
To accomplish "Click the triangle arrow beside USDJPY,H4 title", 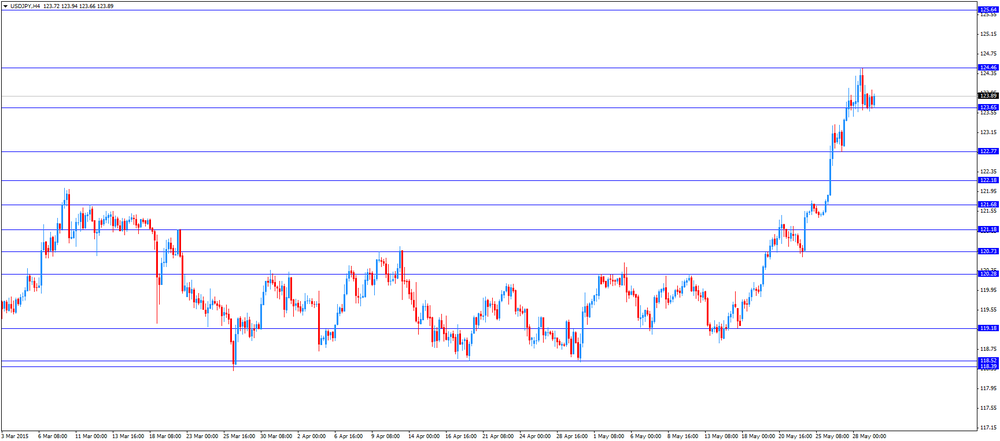I will (5, 6).
